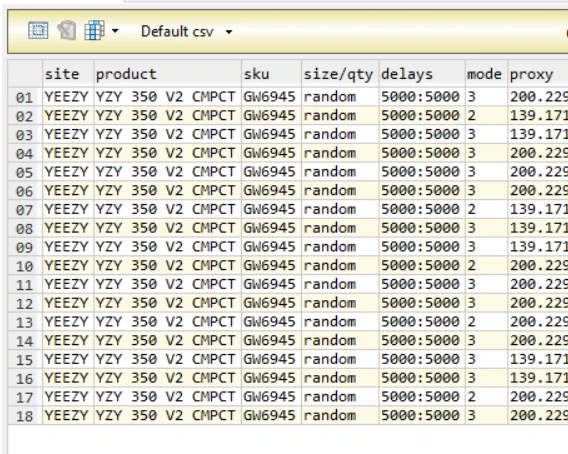This screenshot has width=568, height=454.
Task: Click the blue grid columns icon
Action: (95, 31)
